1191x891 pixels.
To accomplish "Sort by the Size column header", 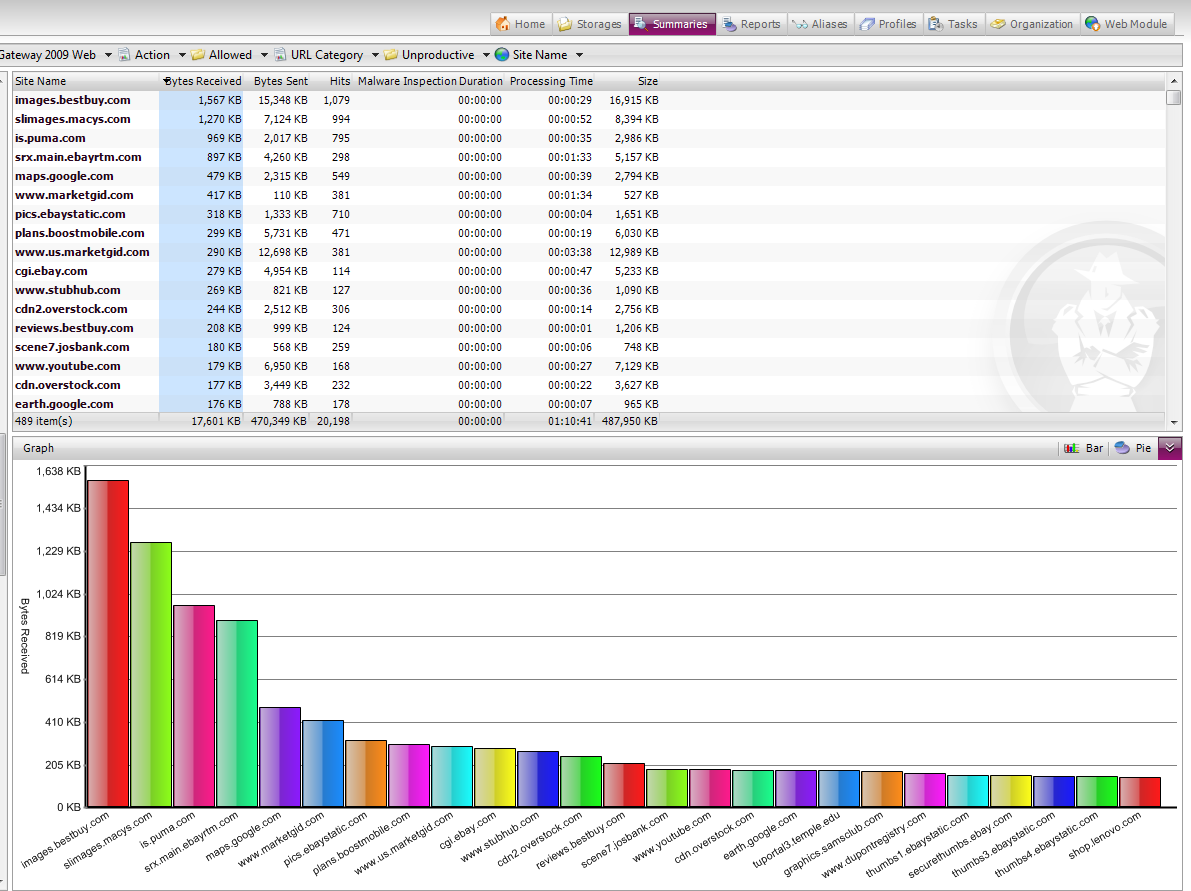I will click(x=628, y=81).
